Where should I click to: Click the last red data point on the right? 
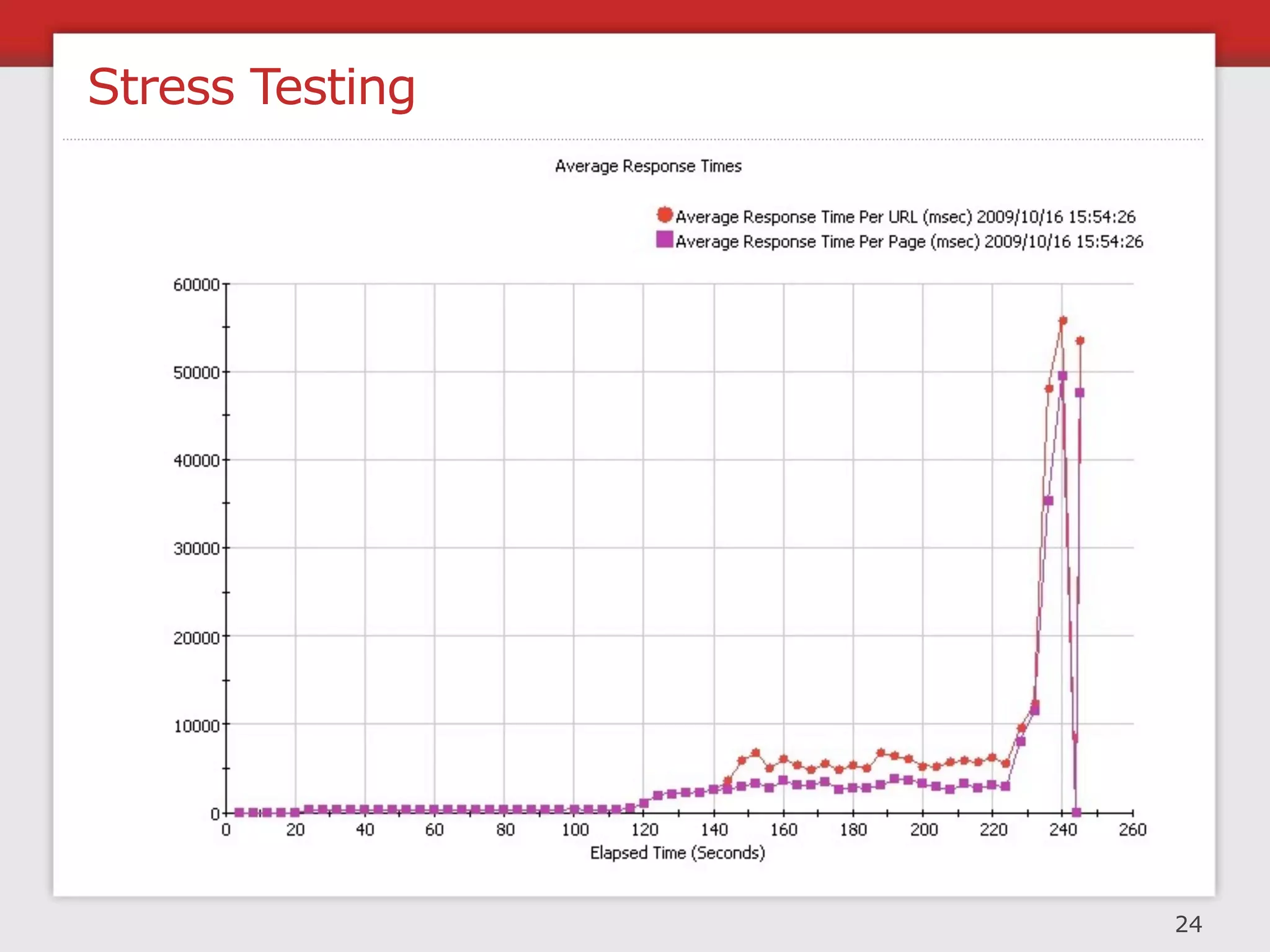click(1080, 341)
